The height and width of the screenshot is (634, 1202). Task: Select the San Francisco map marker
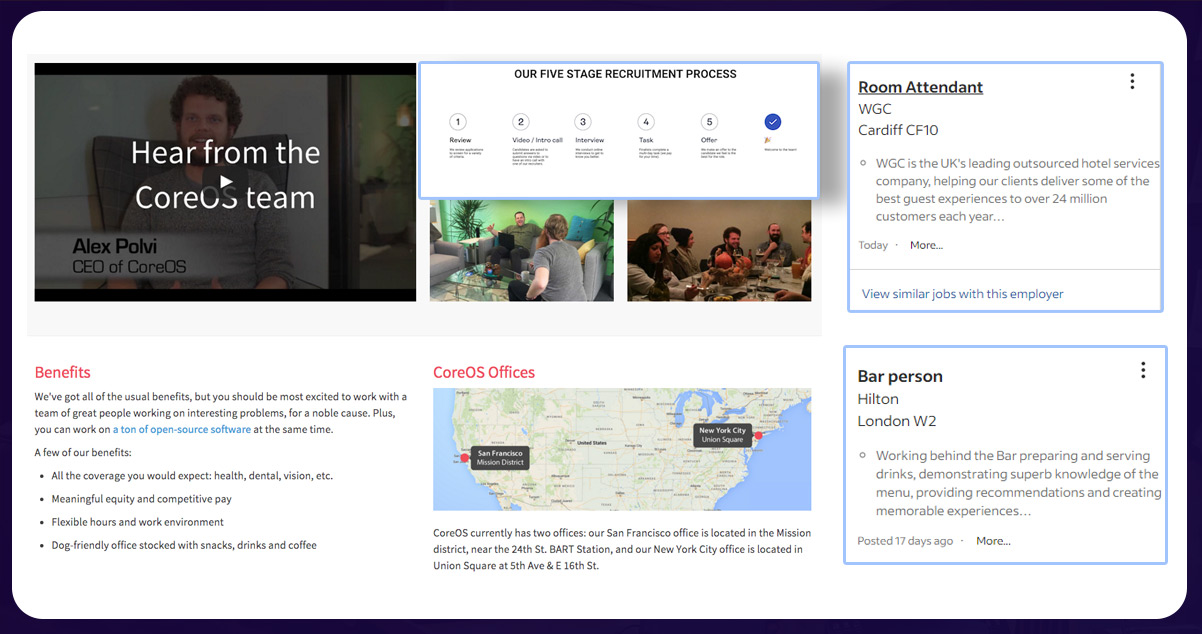coord(464,458)
